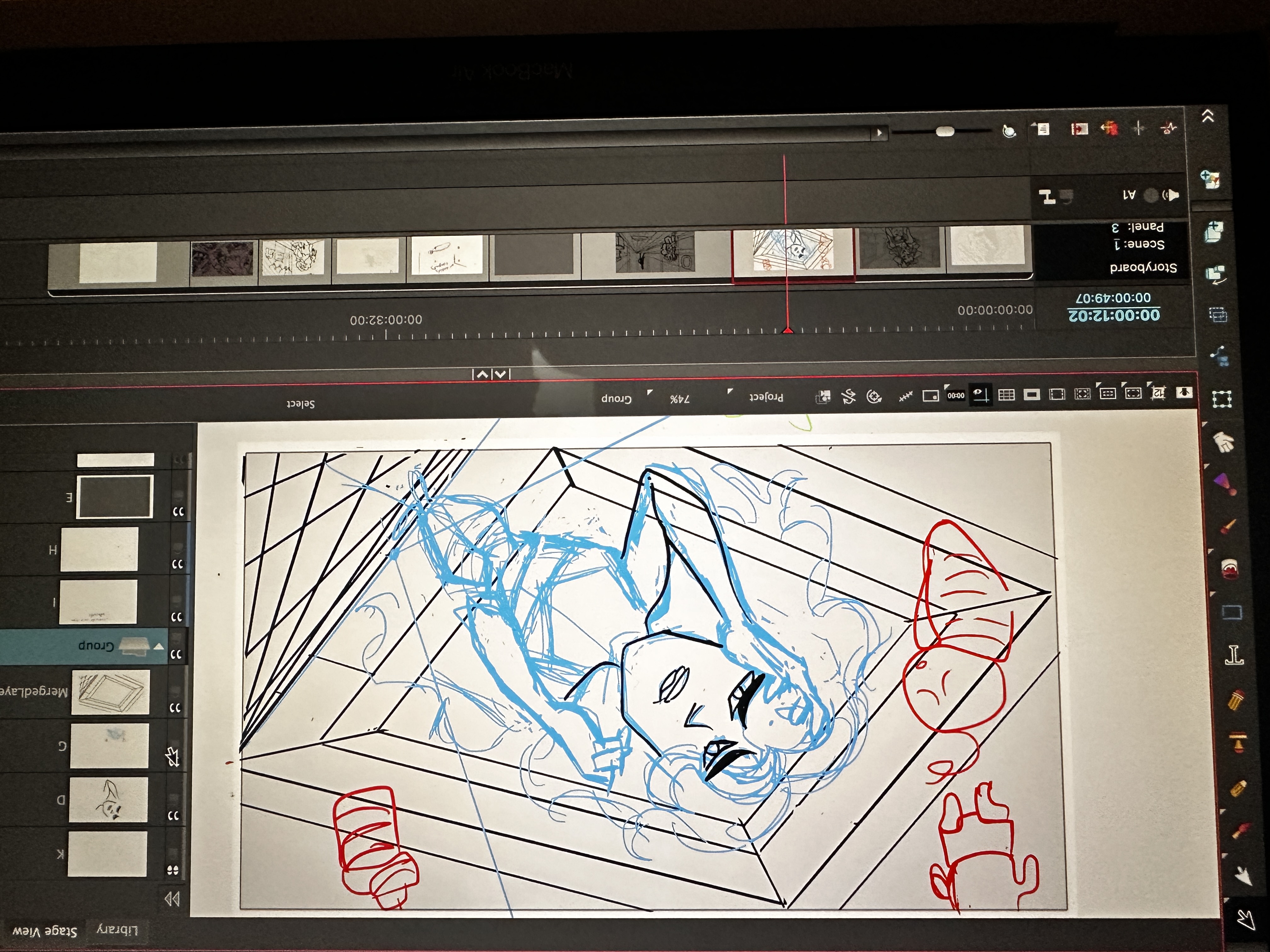Click the A1 audio track label

pos(1129,195)
